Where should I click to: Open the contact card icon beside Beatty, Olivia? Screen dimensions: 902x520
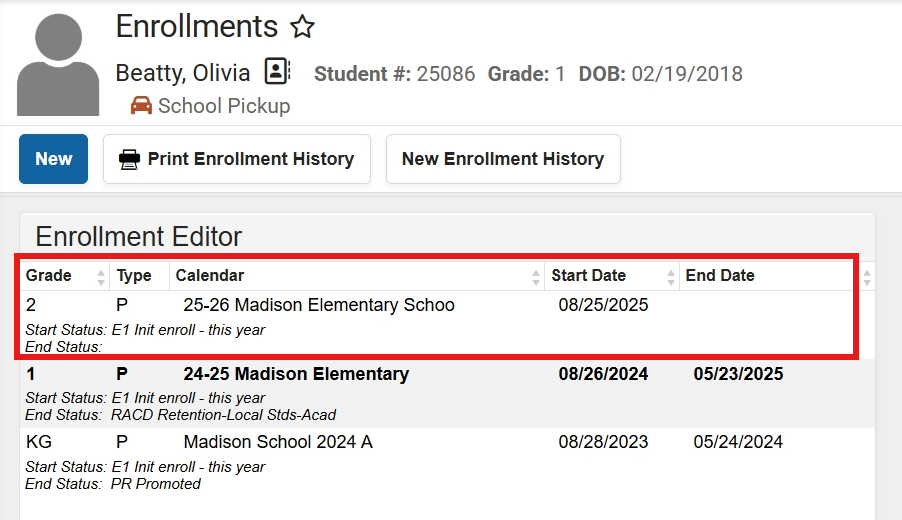pyautogui.click(x=277, y=72)
